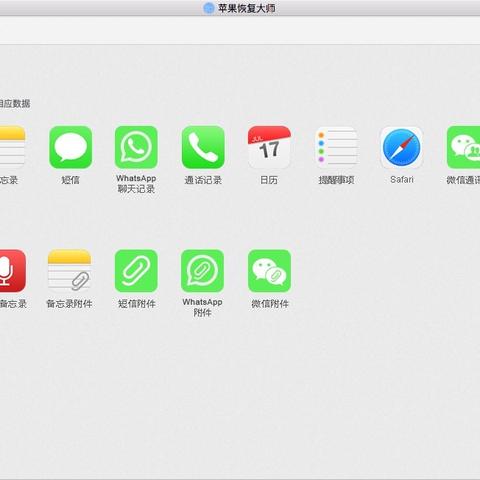The width and height of the screenshot is (480, 480).
Task: Click the 日历 text label
Action: 269,180
